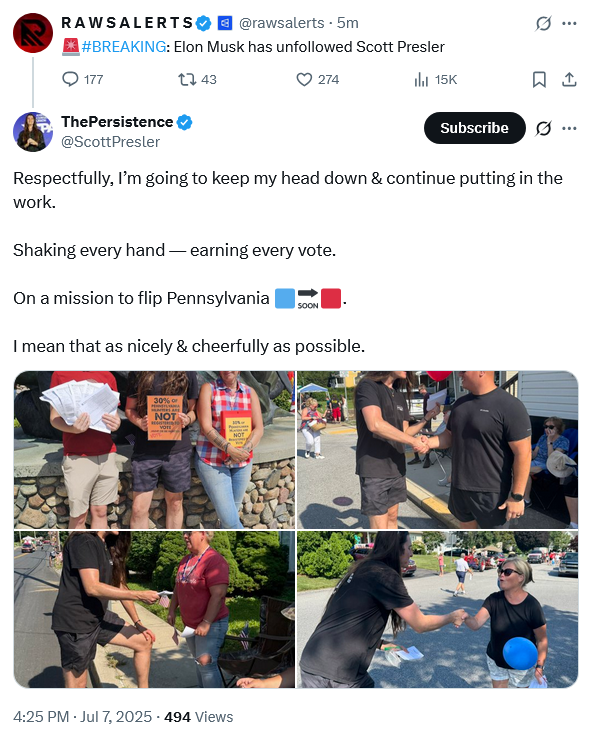Screen dimensions: 591x732
Task: Open the #BREAKING hashtag link
Action: (x=124, y=47)
